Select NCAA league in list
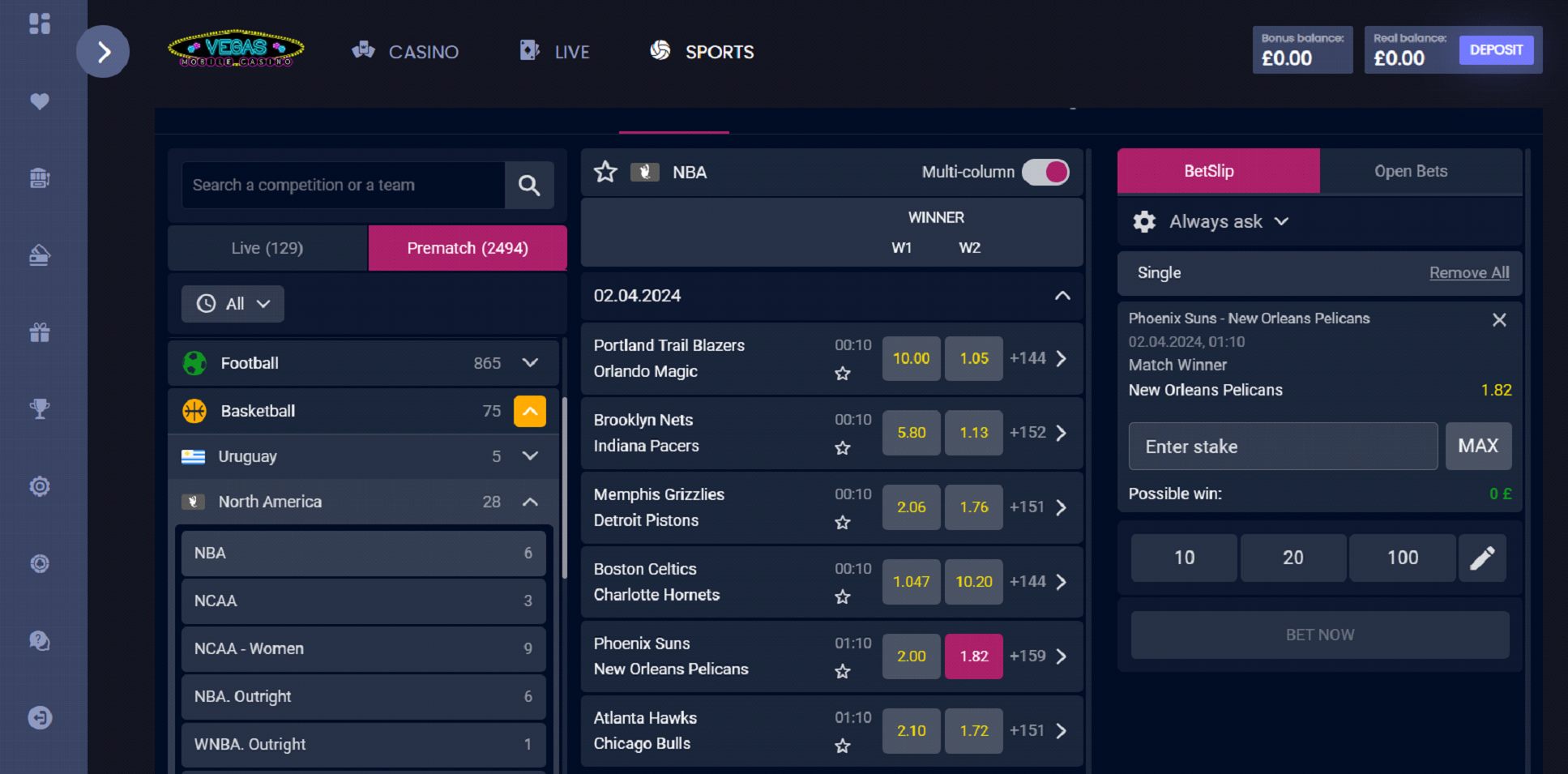This screenshot has height=774, width=1568. point(363,601)
